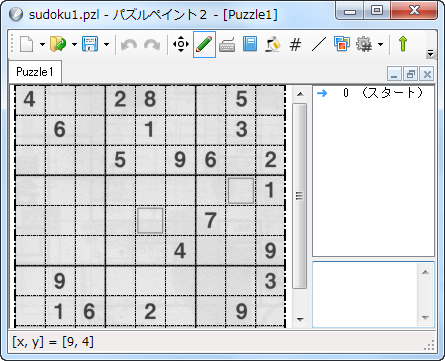The height and width of the screenshot is (361, 445).
Task: Click the cell with 8 in first row
Action: tap(150, 99)
